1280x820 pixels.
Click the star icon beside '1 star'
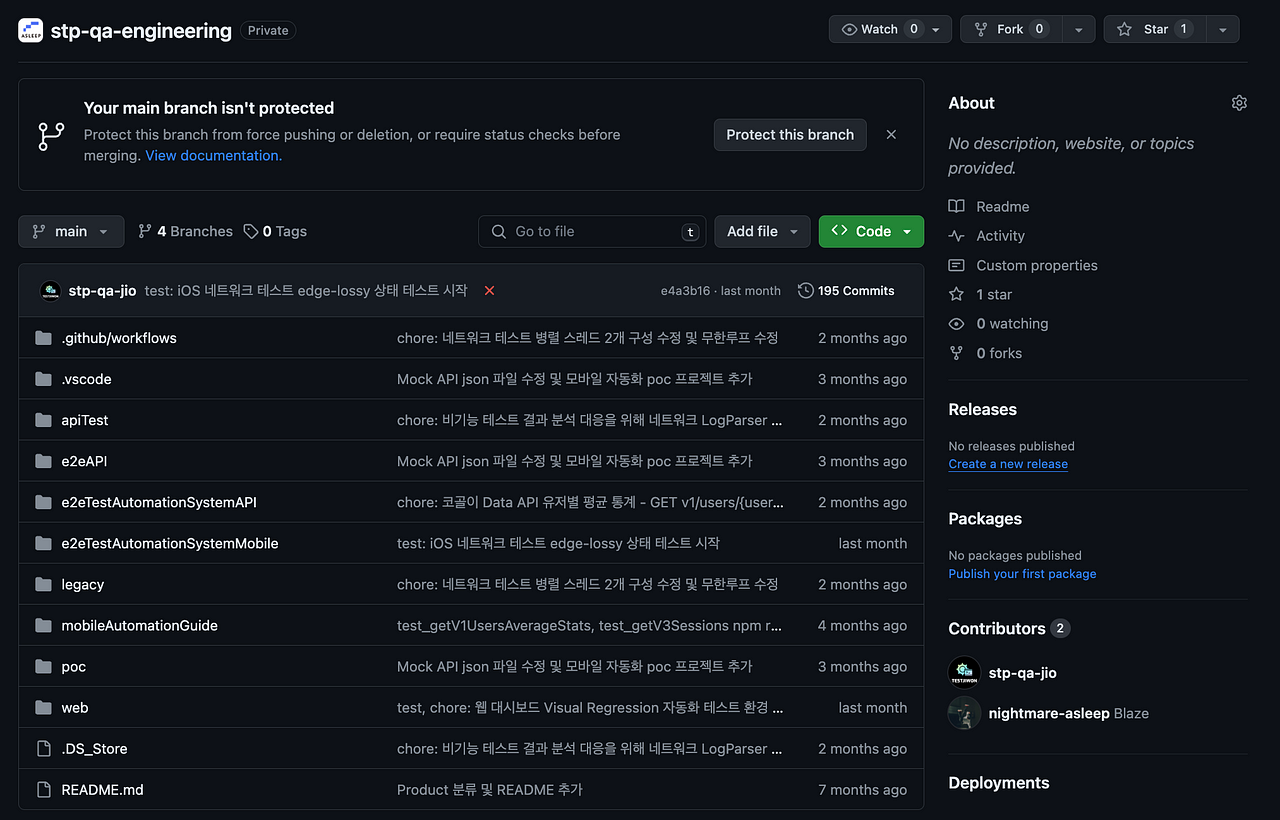pos(957,294)
